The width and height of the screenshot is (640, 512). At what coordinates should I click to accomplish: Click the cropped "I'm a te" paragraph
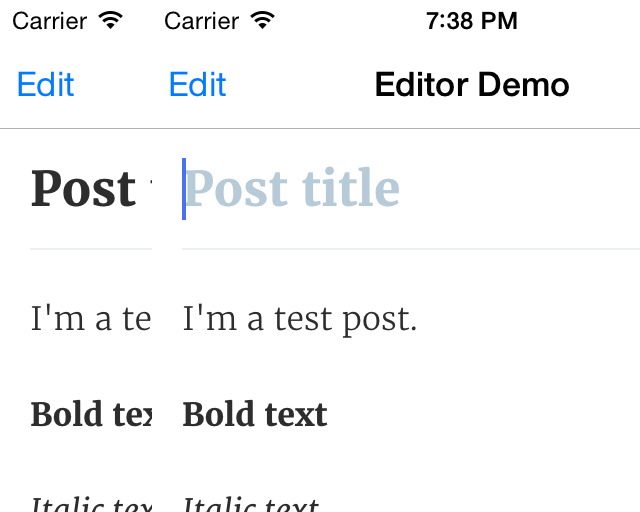tap(91, 318)
